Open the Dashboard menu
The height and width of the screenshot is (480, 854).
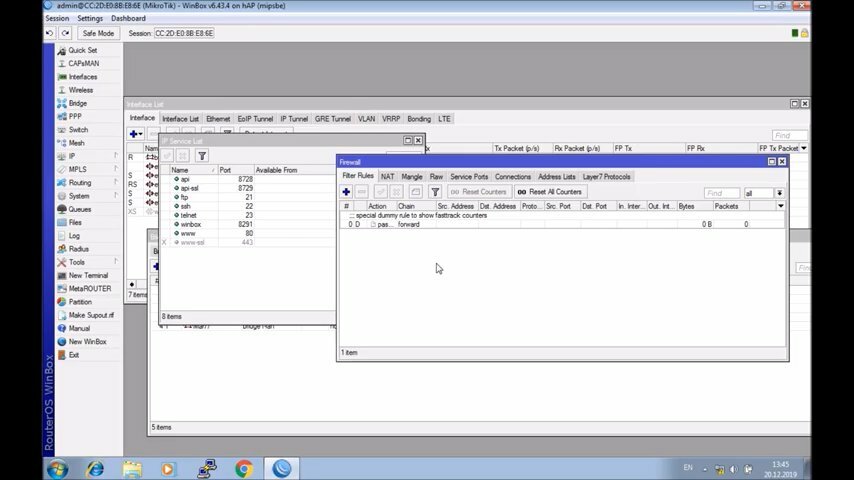click(x=128, y=18)
